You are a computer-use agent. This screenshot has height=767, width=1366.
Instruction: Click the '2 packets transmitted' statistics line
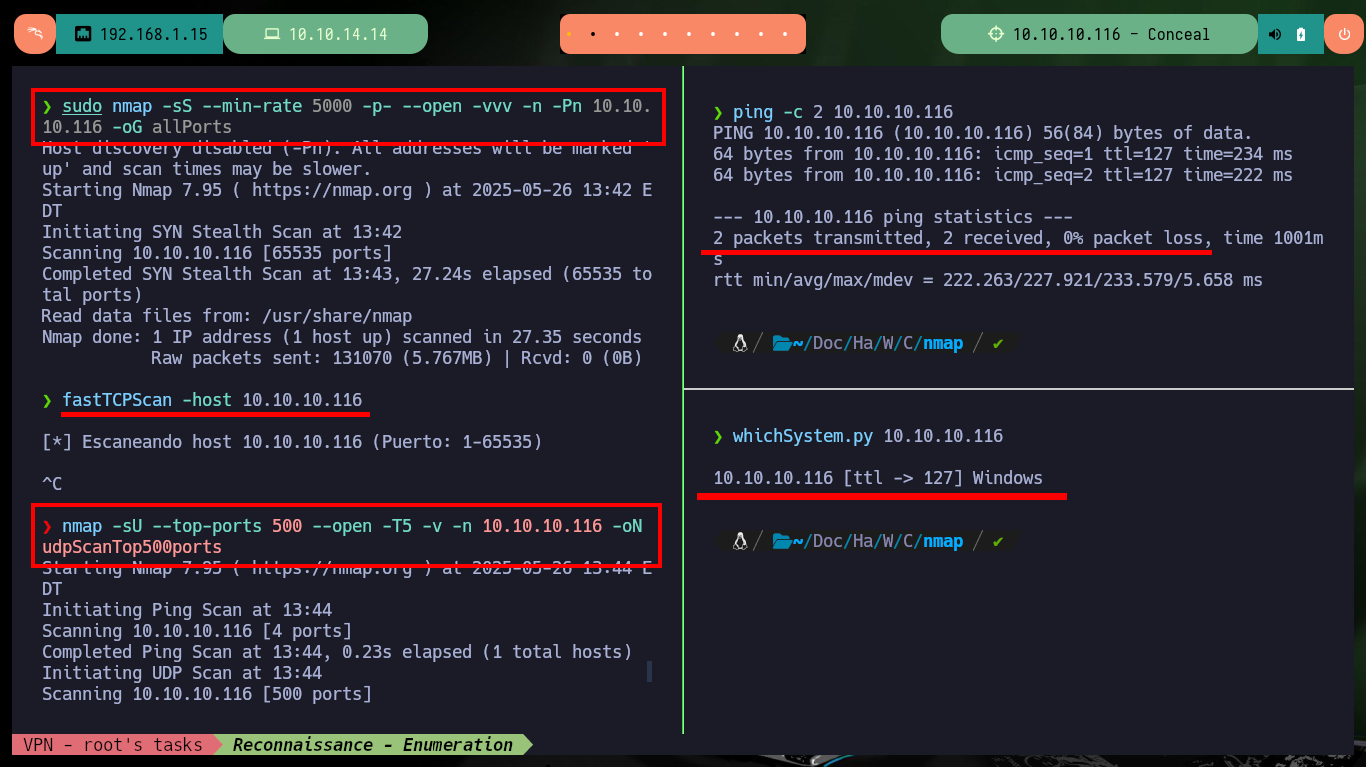click(x=1018, y=248)
